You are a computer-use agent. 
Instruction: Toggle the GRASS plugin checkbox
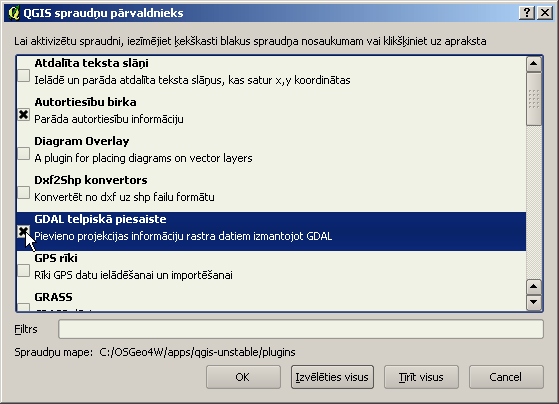pos(24,307)
